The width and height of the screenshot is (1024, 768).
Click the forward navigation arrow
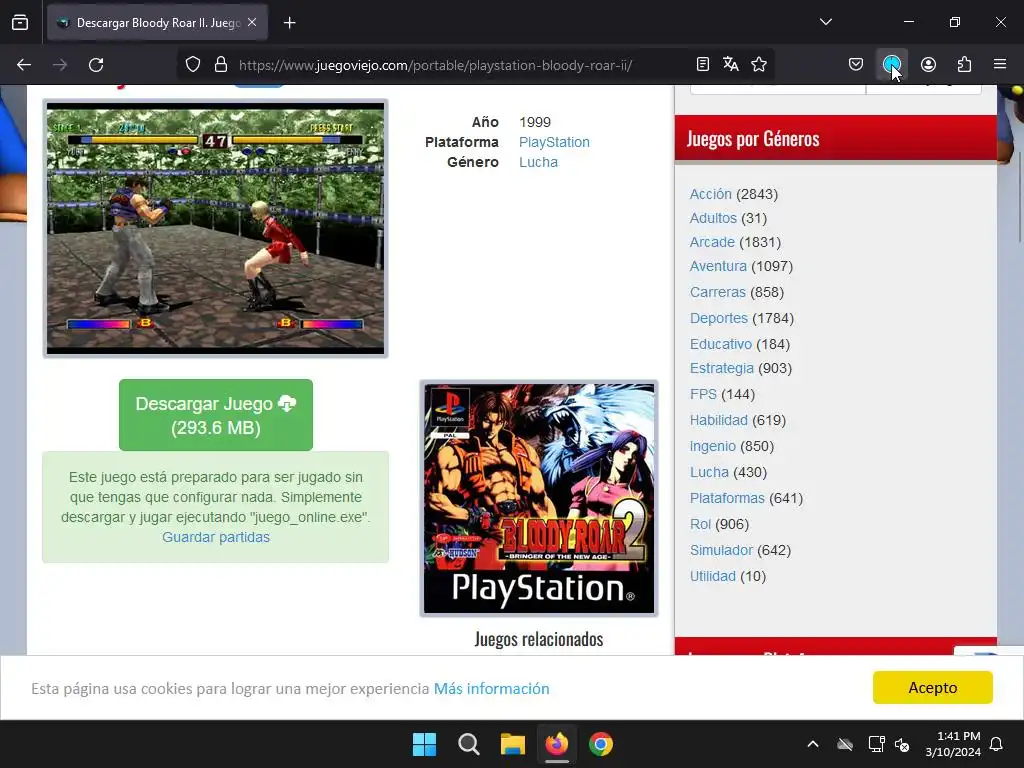[60, 65]
